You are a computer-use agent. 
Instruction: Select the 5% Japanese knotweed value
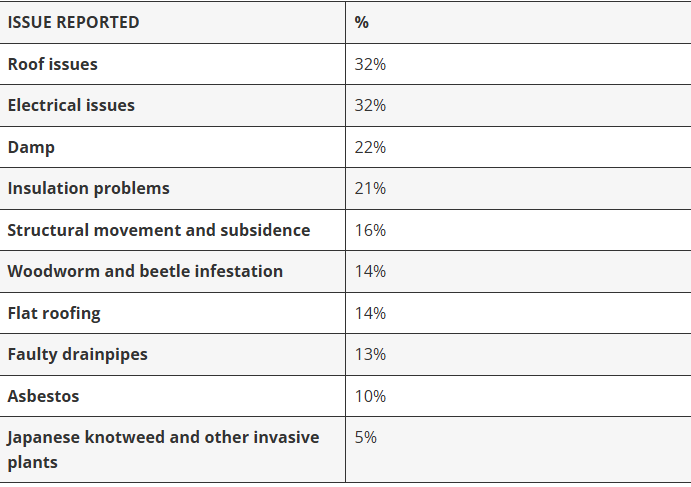coord(366,438)
